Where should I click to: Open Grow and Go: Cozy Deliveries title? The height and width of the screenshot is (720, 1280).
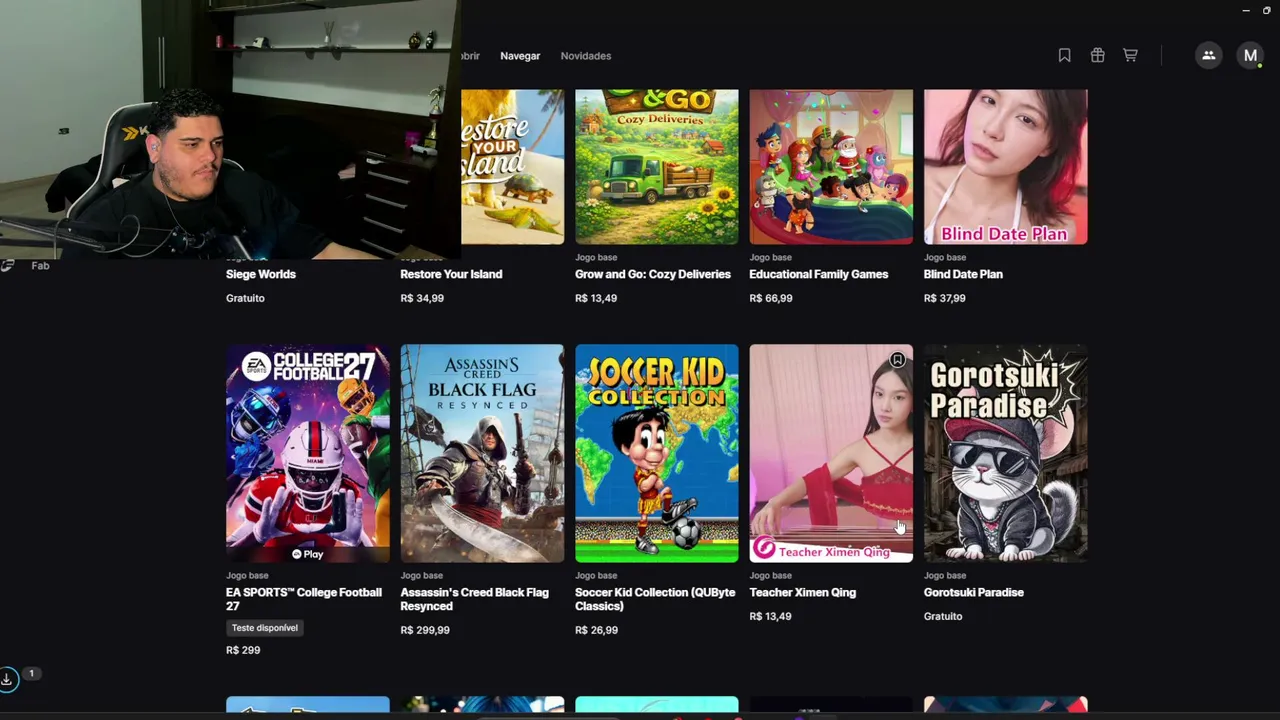coord(653,274)
